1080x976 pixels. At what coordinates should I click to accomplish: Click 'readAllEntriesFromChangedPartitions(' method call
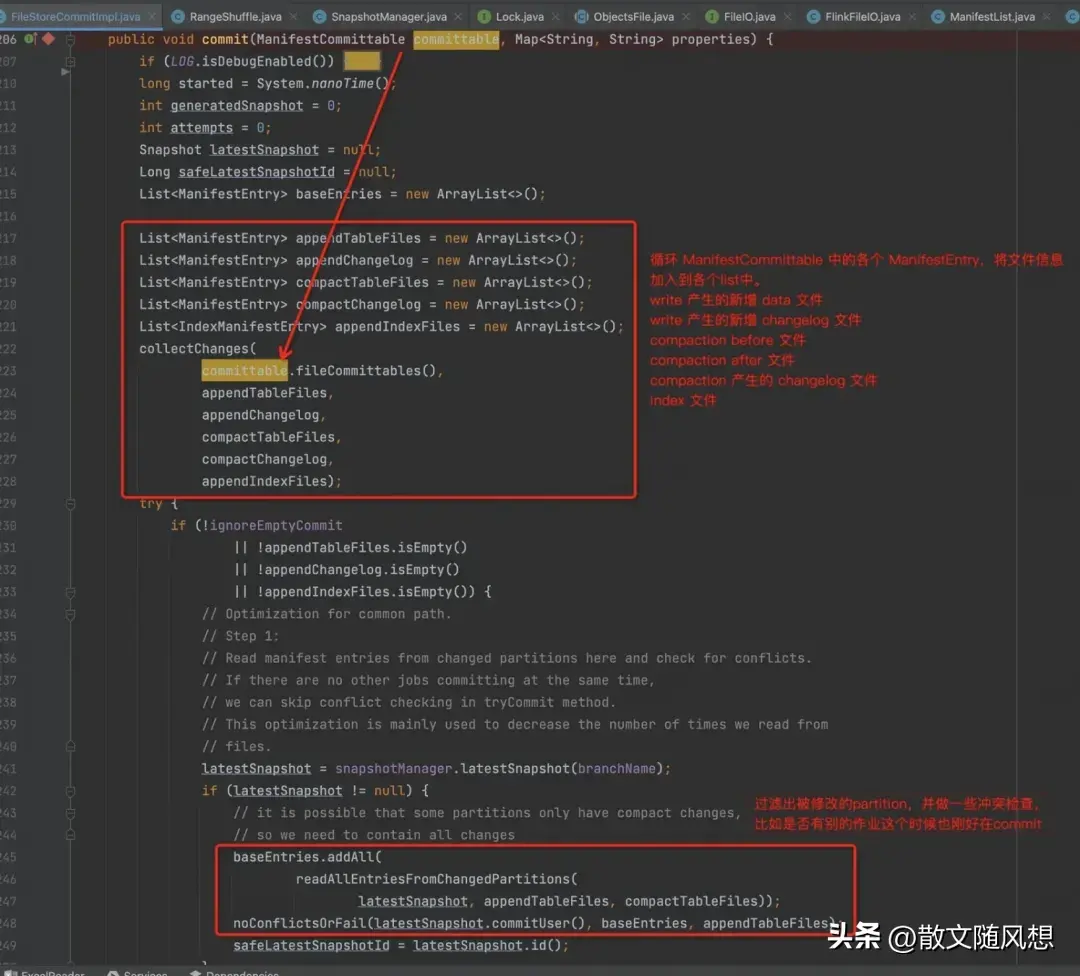coord(437,879)
